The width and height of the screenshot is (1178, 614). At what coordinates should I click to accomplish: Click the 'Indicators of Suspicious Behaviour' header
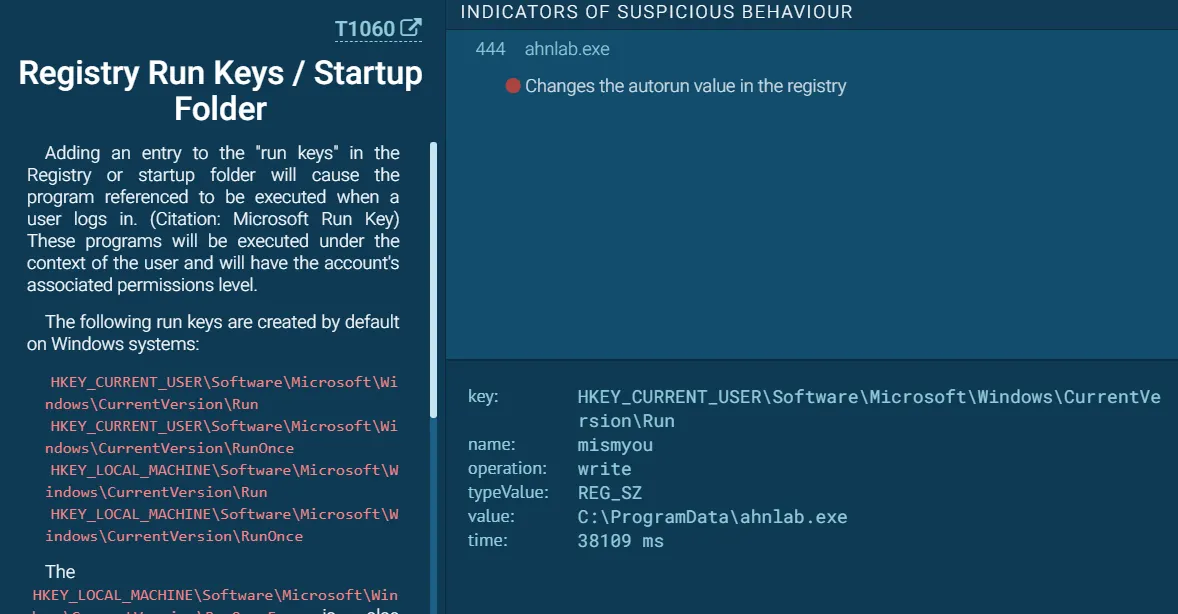pos(656,12)
